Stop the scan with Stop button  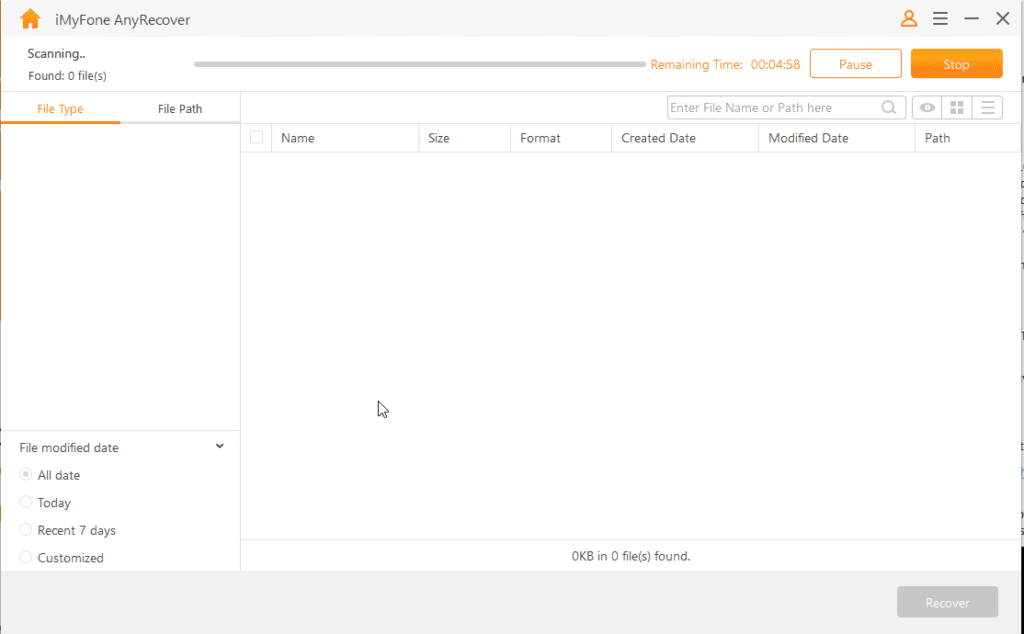956,64
